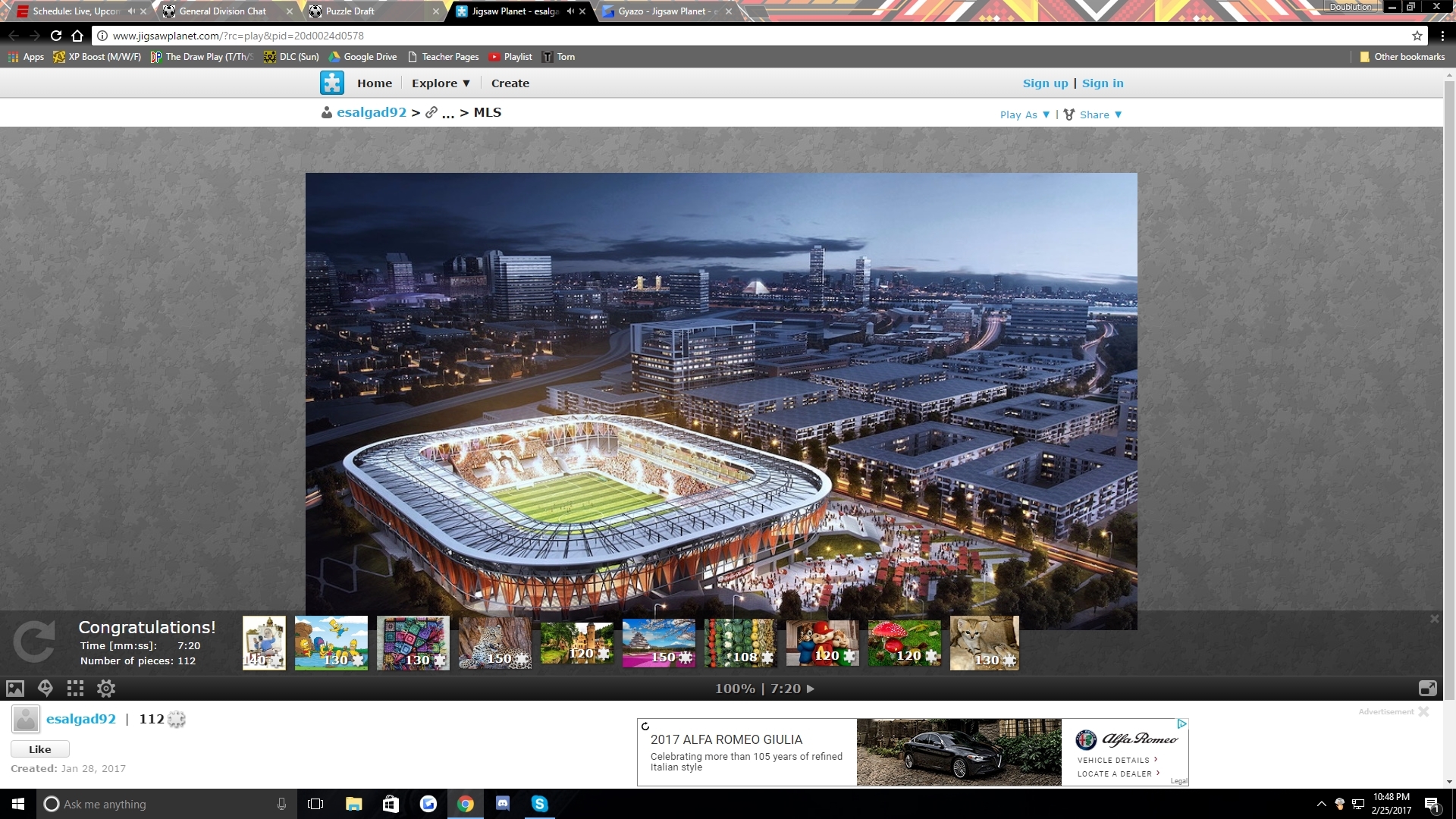The height and width of the screenshot is (819, 1456).
Task: Click the Jigsaw Planet puzzle-piece logo
Action: tap(331, 83)
